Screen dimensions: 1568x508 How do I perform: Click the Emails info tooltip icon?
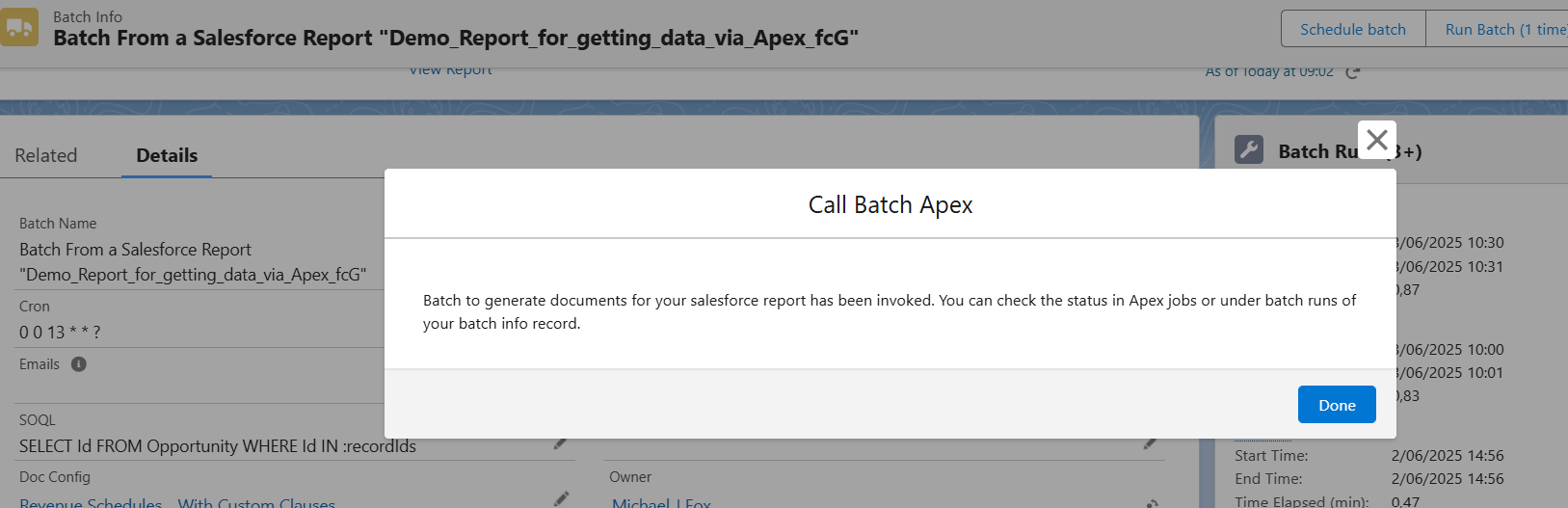coord(79,364)
